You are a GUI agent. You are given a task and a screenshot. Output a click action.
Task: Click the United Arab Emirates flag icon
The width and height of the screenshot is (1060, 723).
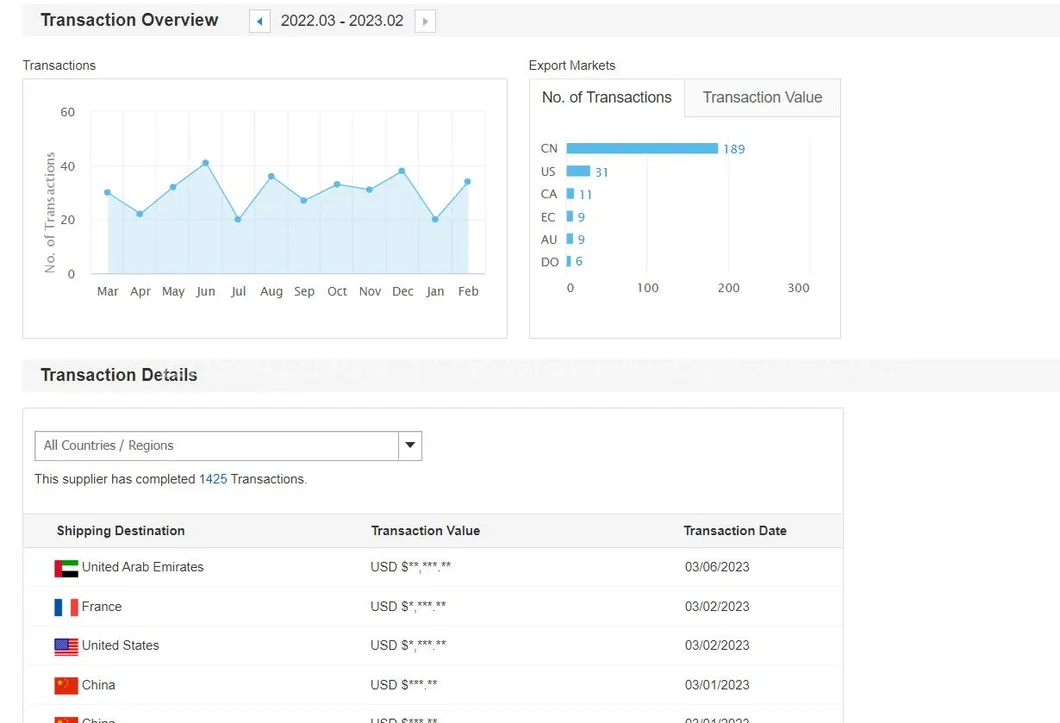point(66,568)
